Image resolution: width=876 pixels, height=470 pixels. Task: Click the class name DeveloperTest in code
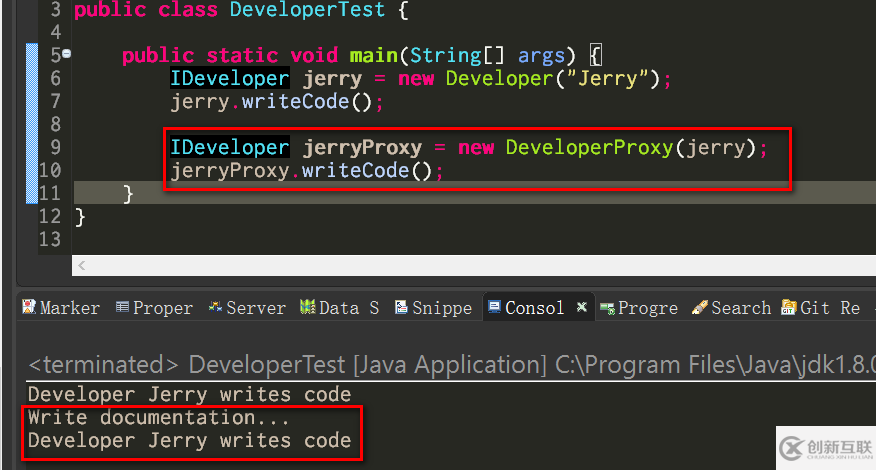(307, 10)
